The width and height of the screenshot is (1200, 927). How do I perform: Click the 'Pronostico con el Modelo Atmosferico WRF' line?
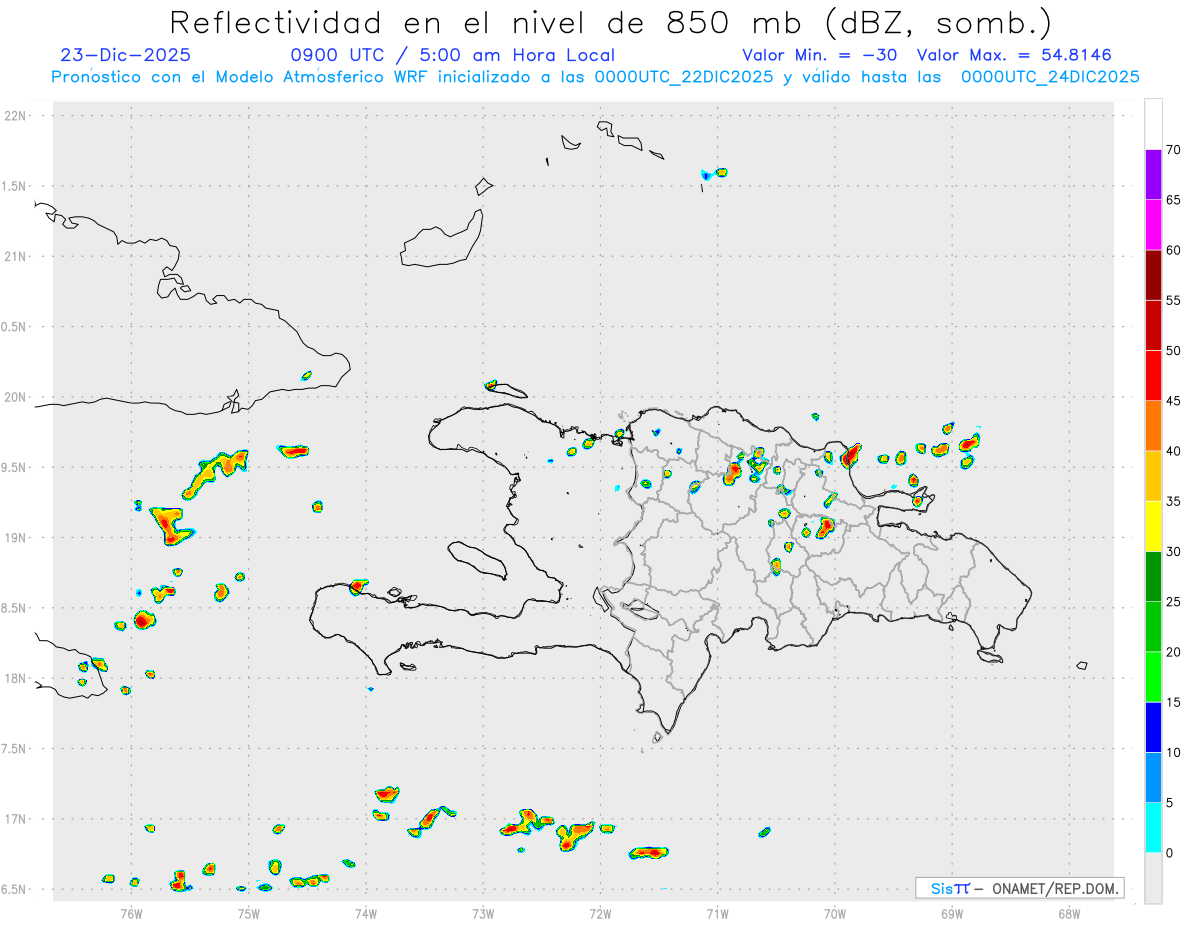coord(595,77)
